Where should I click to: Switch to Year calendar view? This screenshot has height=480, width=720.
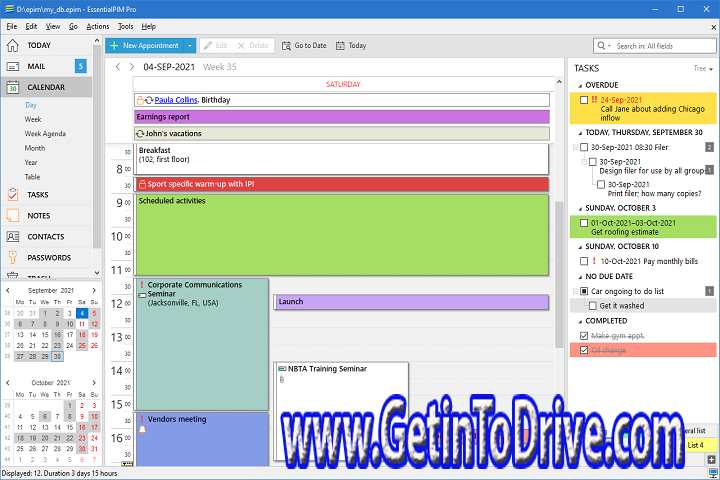click(31, 163)
